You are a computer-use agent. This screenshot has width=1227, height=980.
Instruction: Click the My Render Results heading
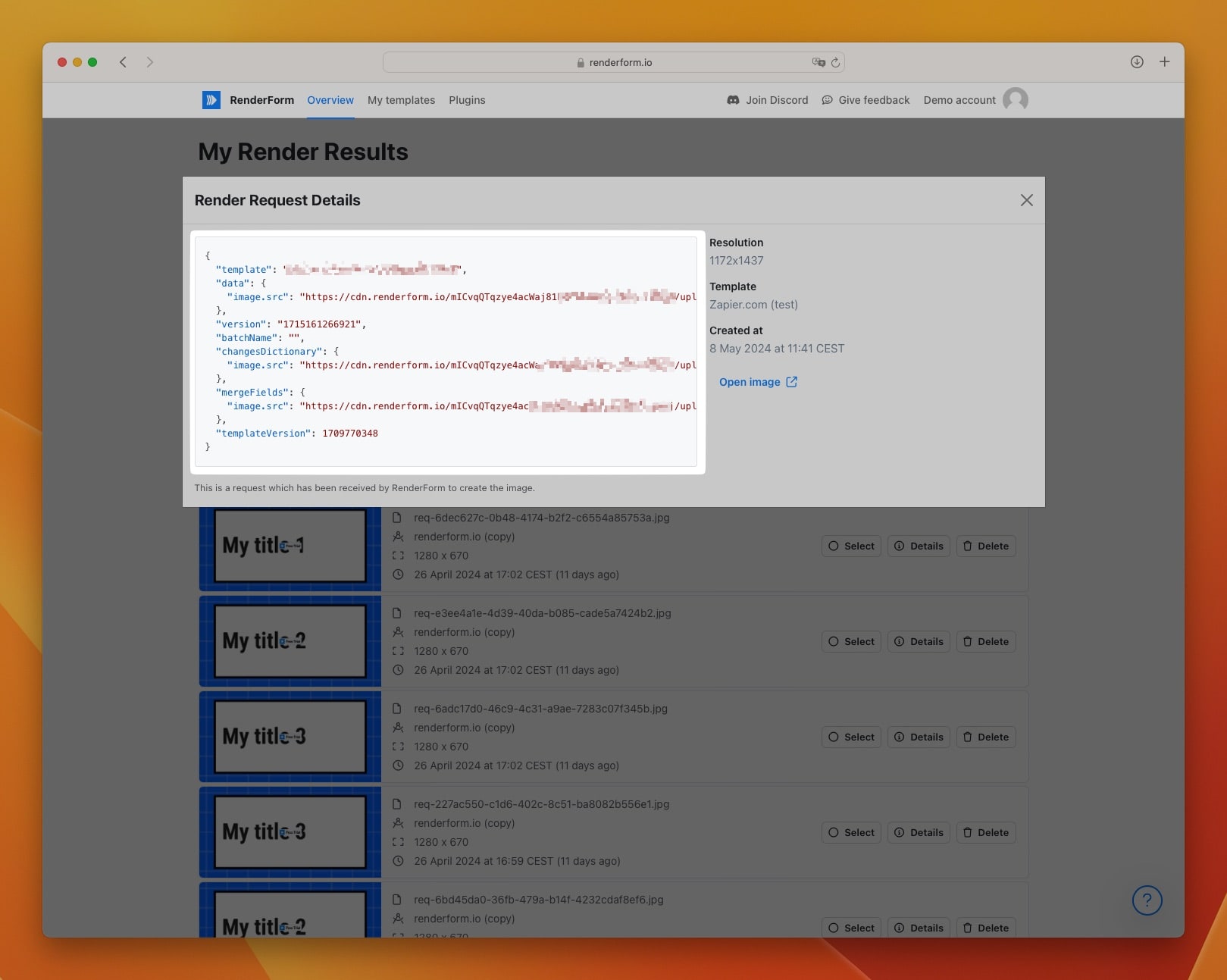pyautogui.click(x=303, y=152)
